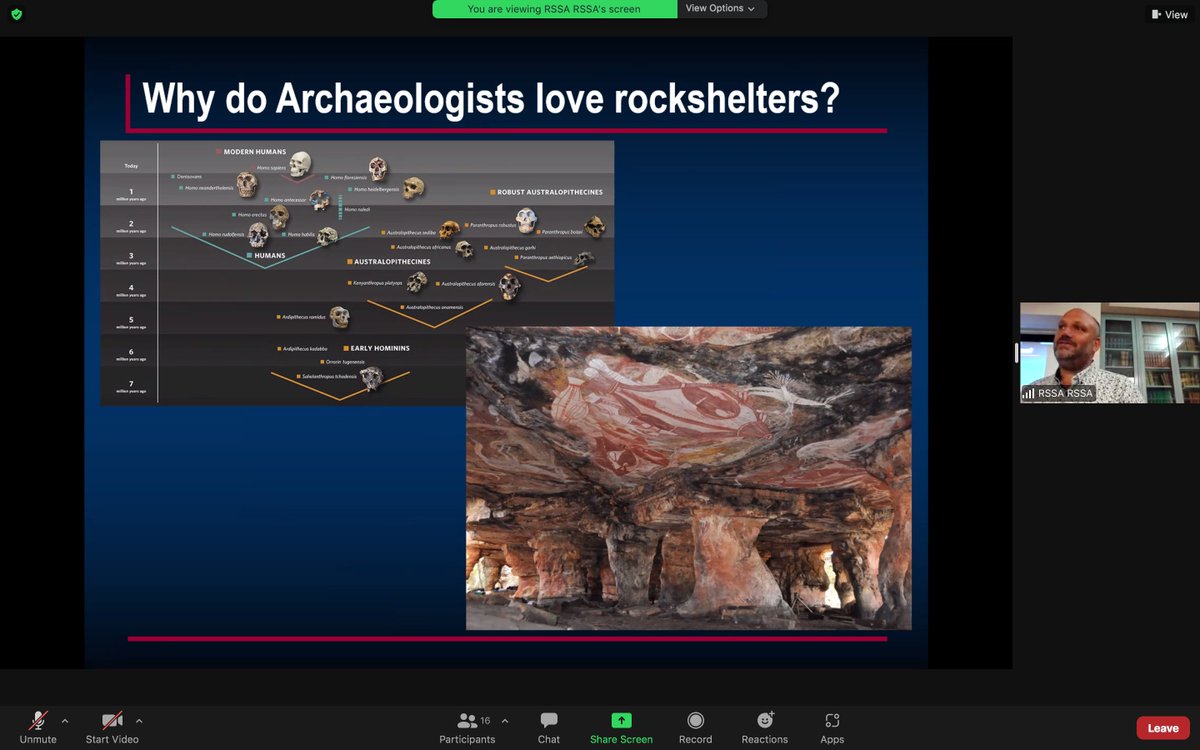The image size is (1200, 750).
Task: Expand the arrow beside Participants
Action: (x=504, y=721)
